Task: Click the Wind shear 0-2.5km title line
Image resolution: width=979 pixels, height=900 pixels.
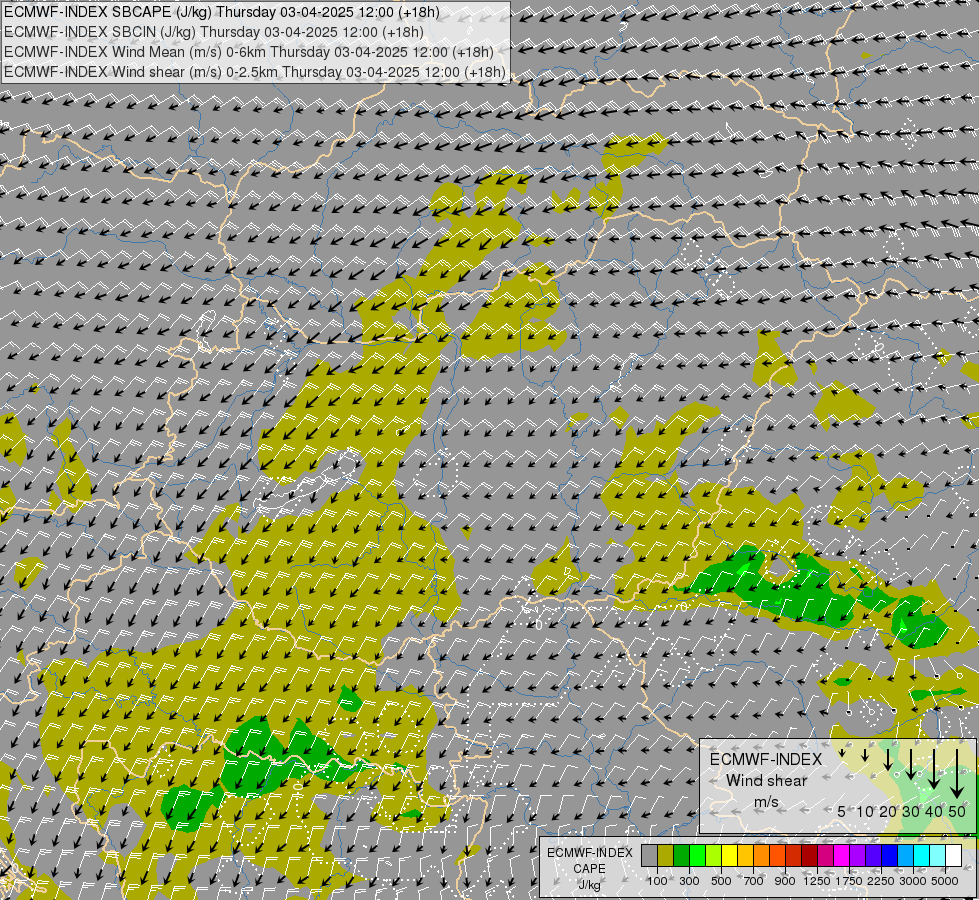Action: (x=255, y=72)
